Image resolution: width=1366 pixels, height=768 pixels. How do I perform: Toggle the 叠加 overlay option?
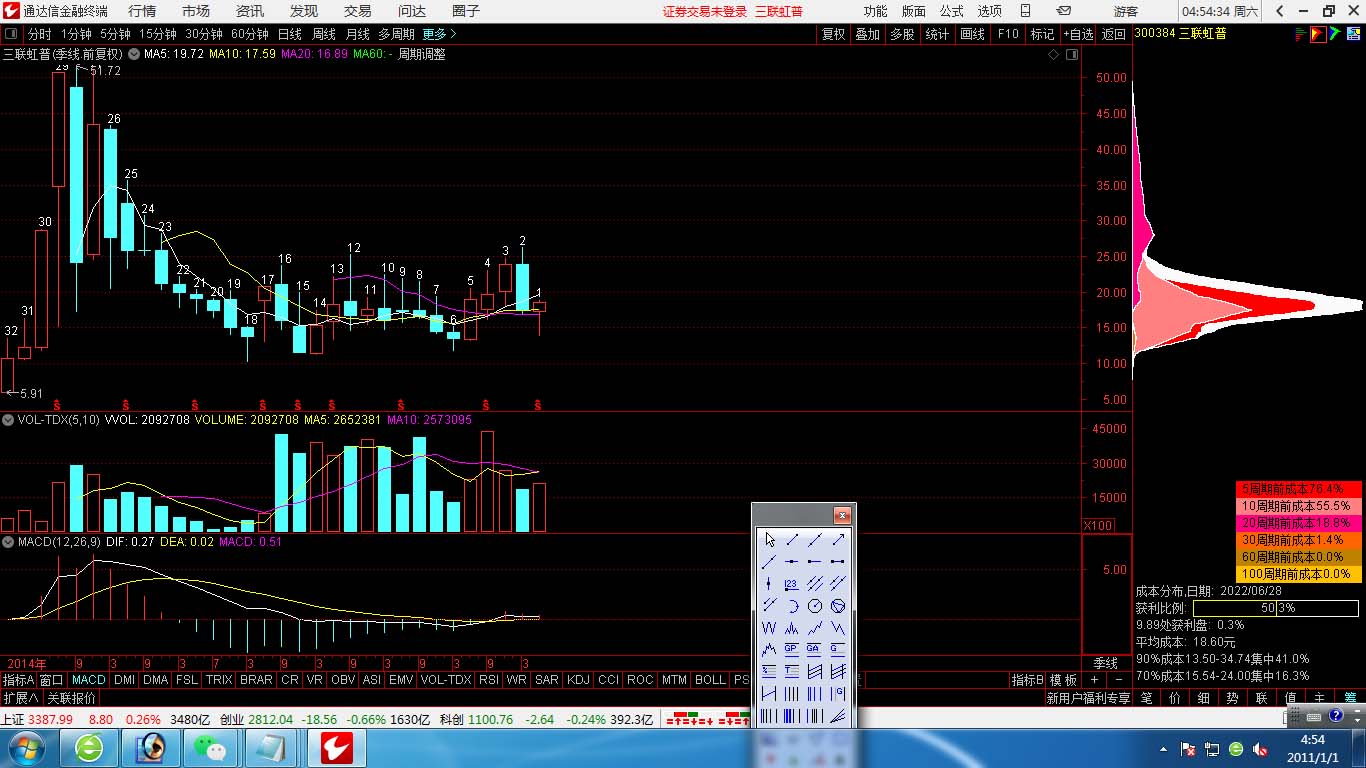(x=867, y=34)
